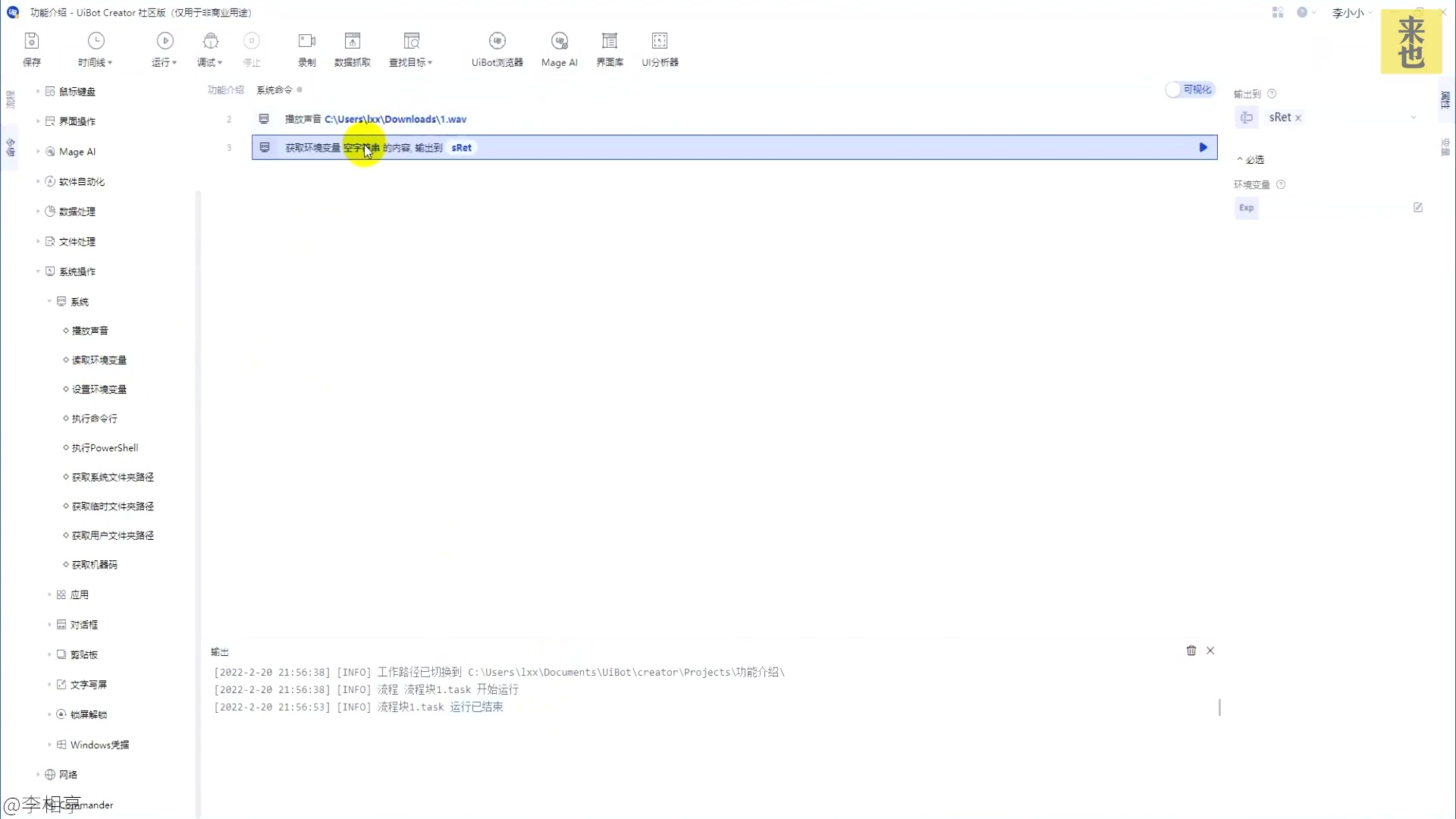
Task: Click the Exp mode button
Action: click(x=1247, y=208)
